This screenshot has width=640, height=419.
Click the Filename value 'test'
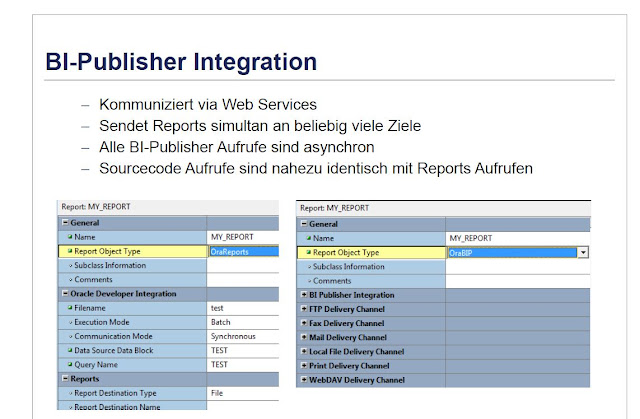(x=217, y=308)
